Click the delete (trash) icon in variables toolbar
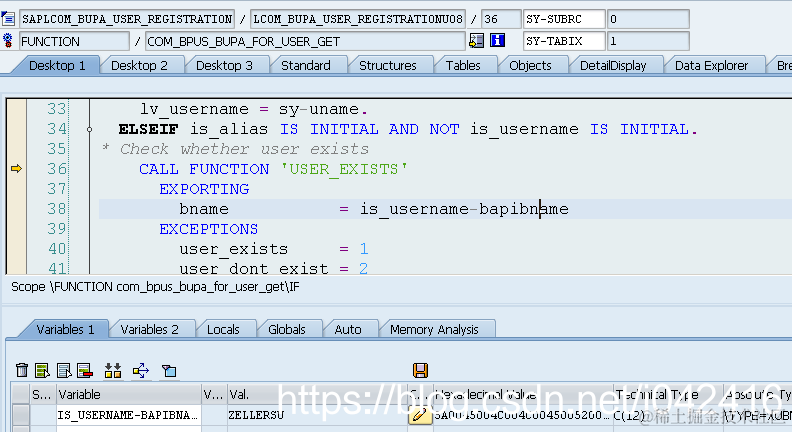This screenshot has width=792, height=432. click(22, 370)
